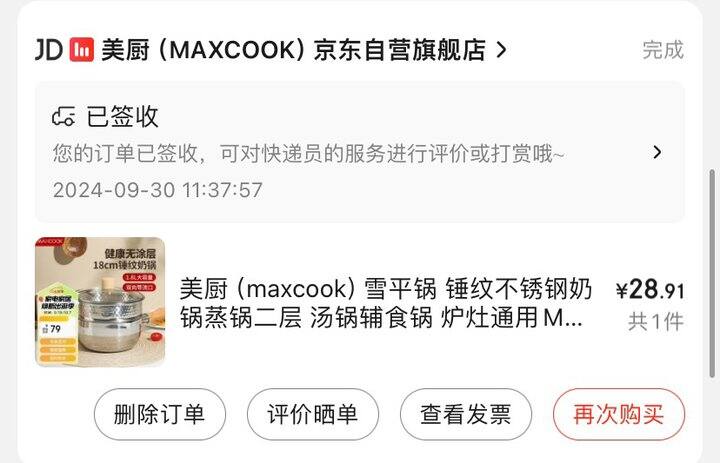Click the ¥28.91 price

click(650, 290)
